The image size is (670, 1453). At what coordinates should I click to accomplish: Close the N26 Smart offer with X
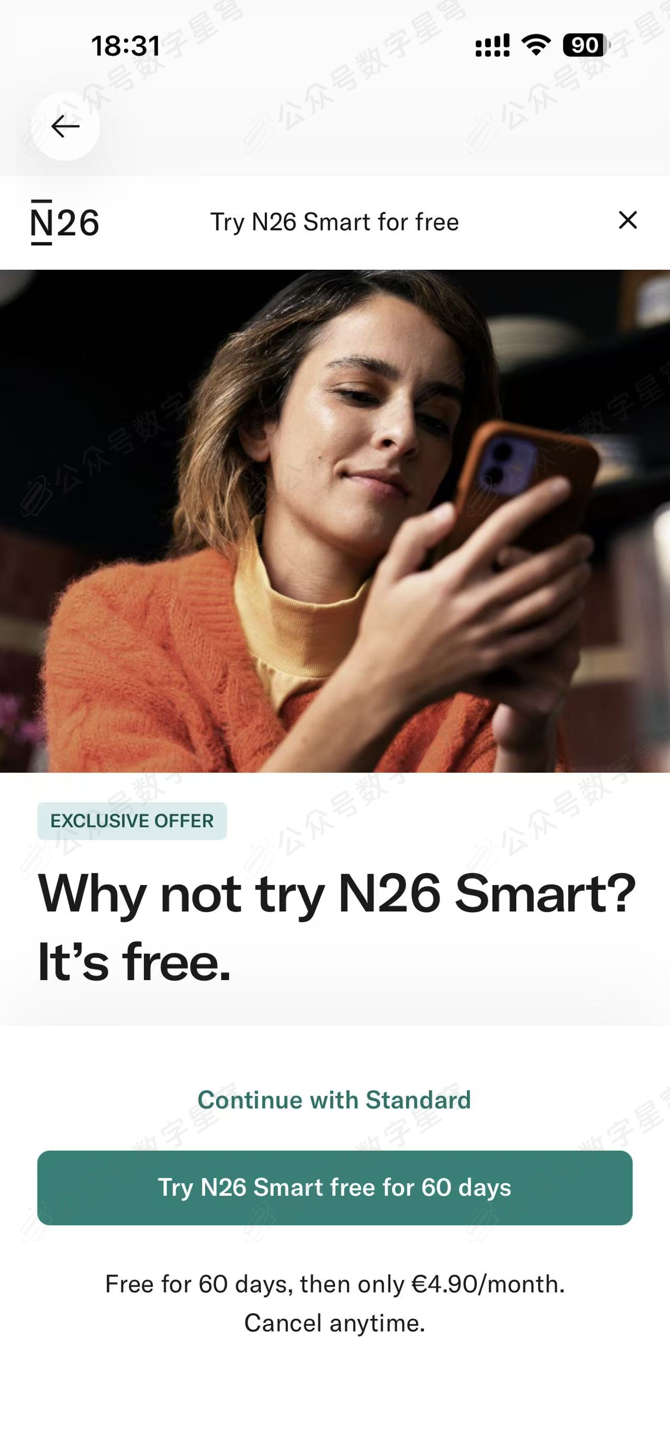click(628, 220)
